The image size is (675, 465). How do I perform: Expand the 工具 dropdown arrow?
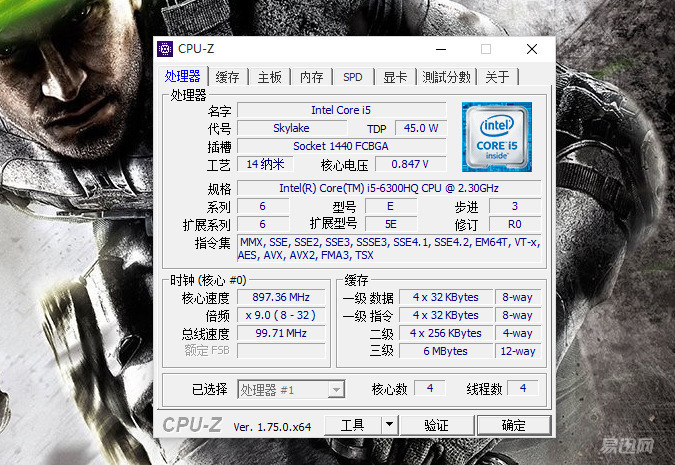(390, 425)
